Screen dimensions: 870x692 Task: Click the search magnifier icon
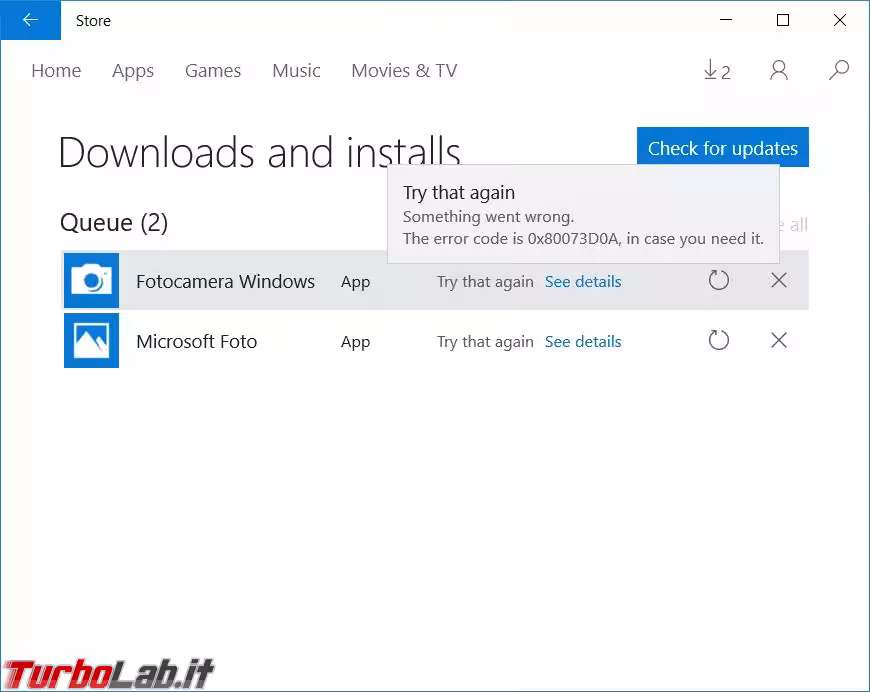[x=839, y=70]
